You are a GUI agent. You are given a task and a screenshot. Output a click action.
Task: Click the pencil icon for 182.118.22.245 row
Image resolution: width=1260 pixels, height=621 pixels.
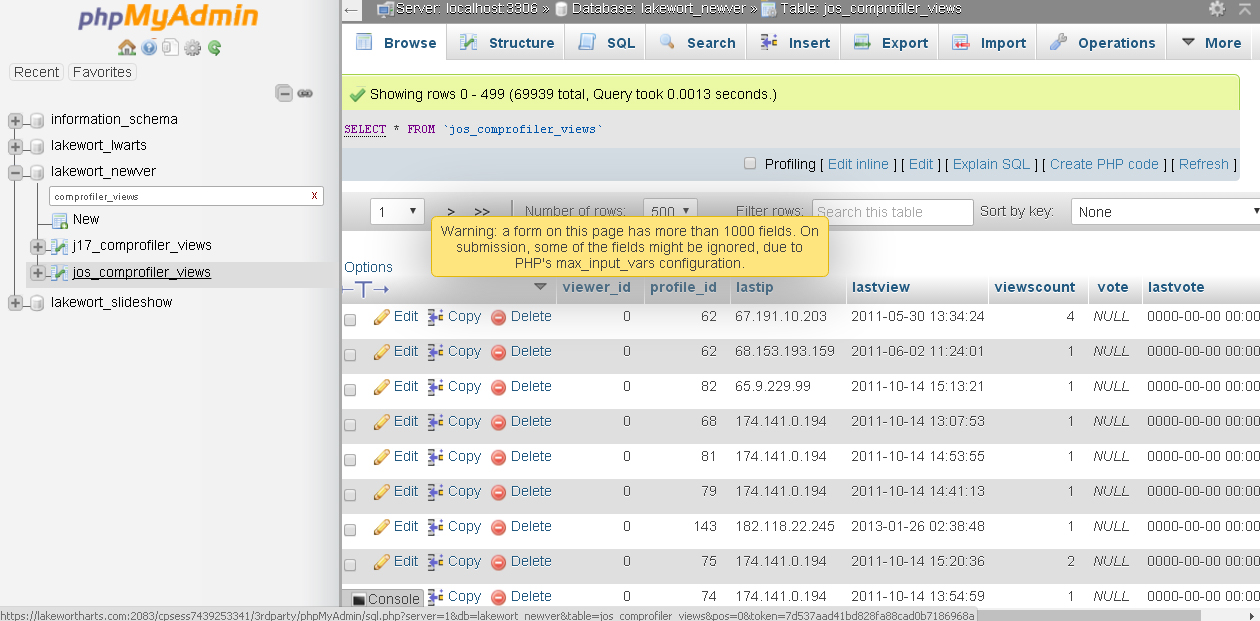[381, 527]
